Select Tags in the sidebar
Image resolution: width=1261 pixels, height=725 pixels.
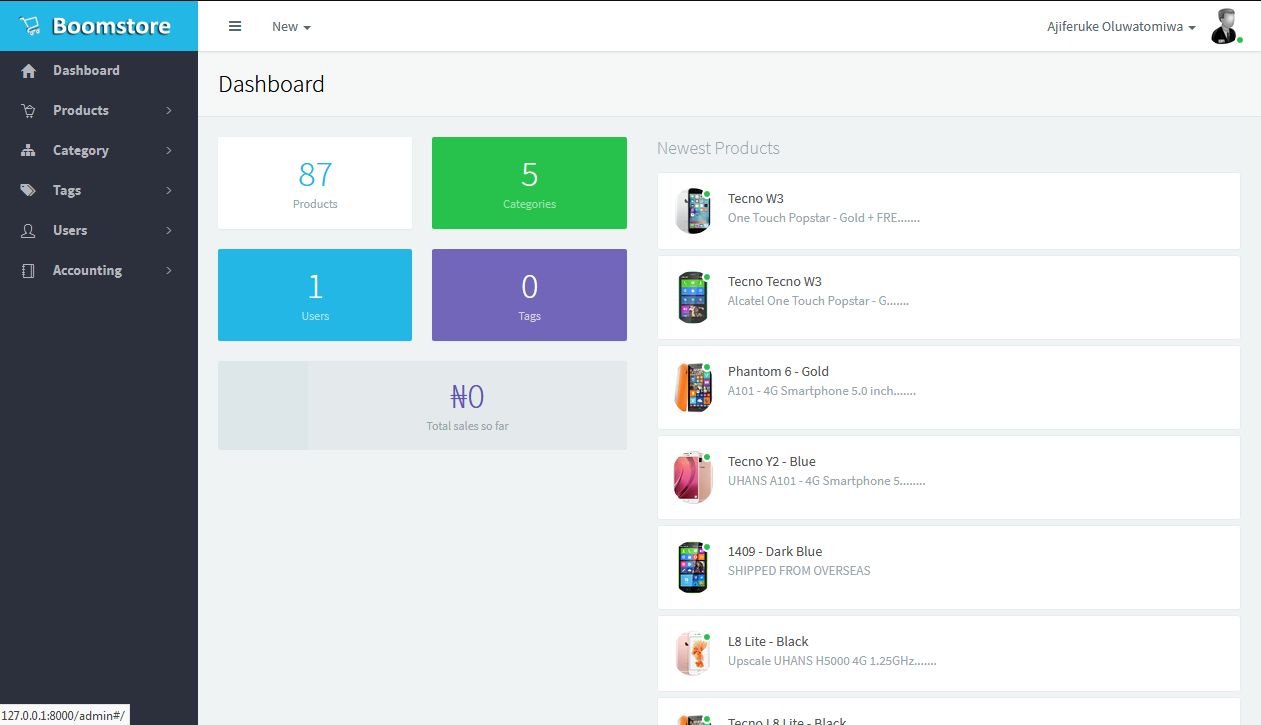(x=99, y=191)
